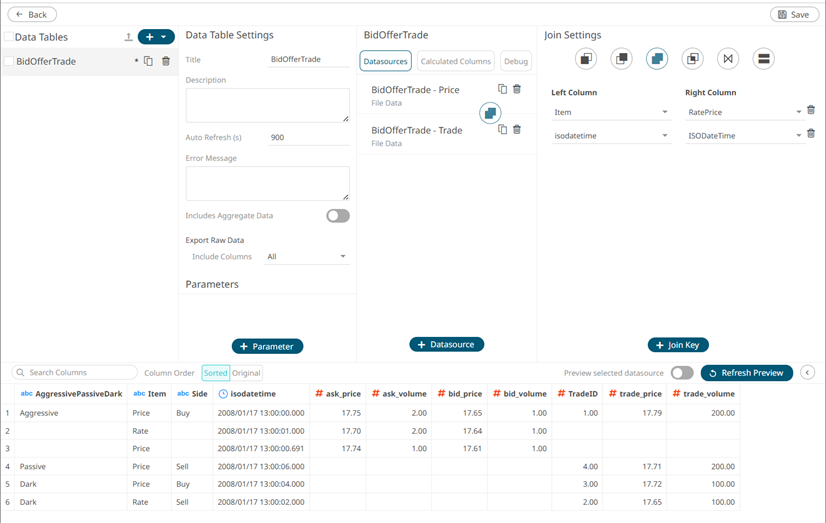
Task: Click the Search Columns field
Action: [76, 373]
